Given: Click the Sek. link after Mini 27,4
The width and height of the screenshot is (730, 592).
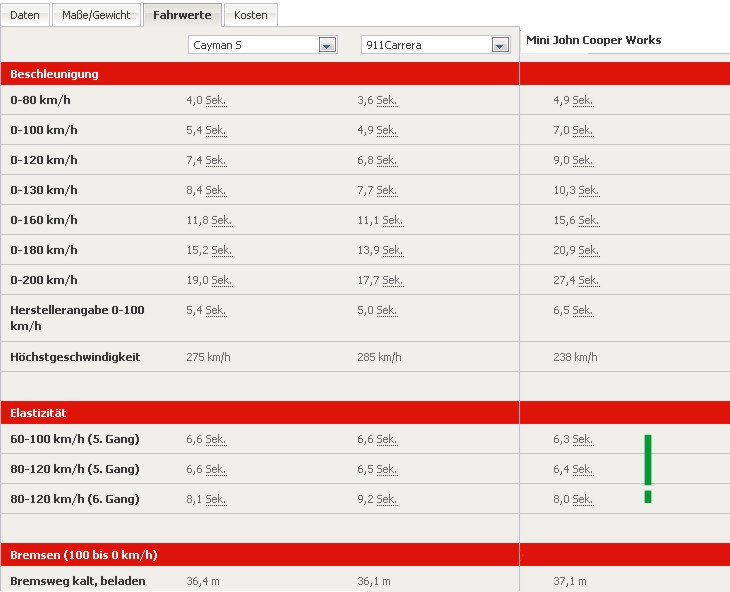Looking at the screenshot, I should [x=588, y=280].
